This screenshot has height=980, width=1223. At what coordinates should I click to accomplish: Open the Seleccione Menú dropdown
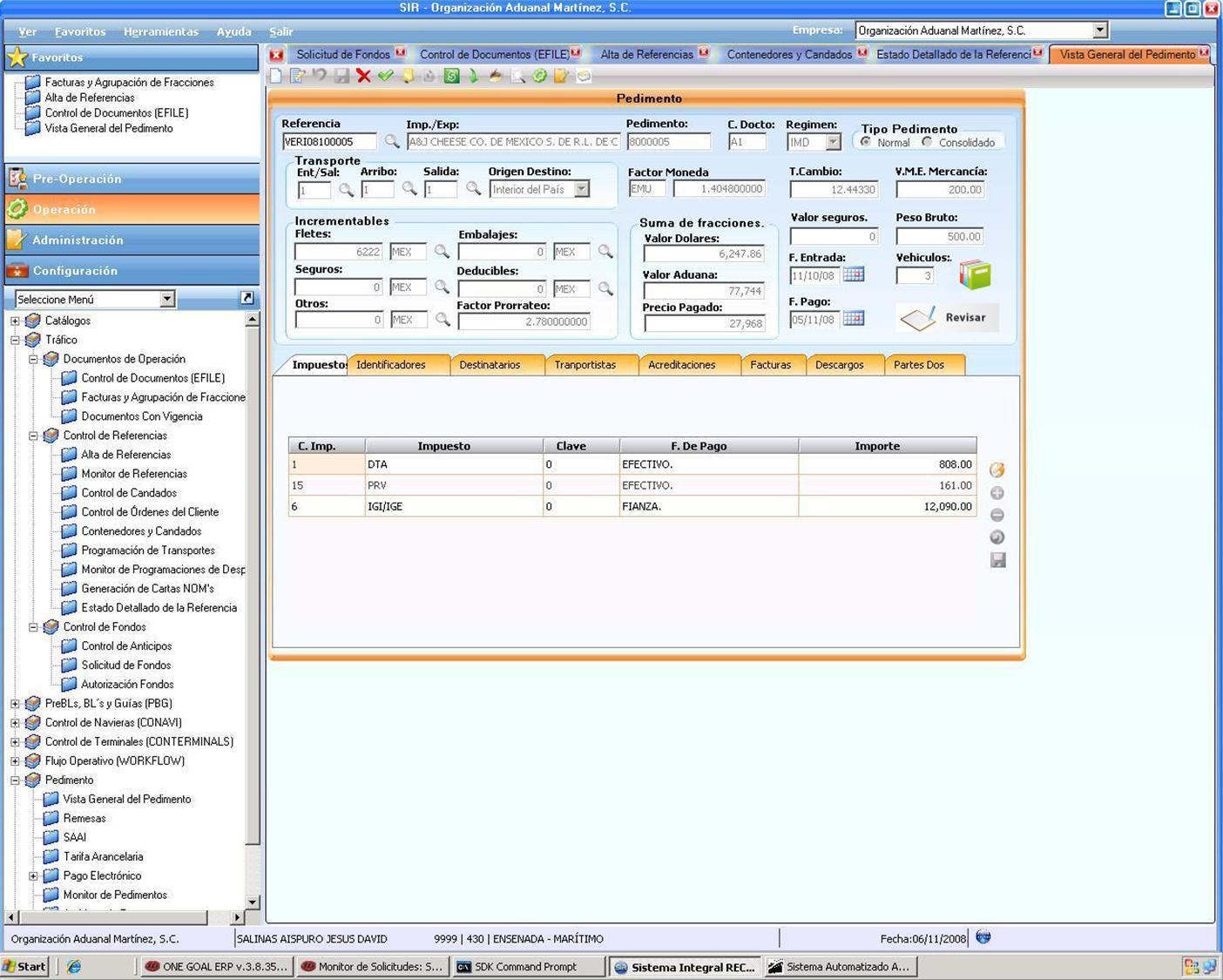pyautogui.click(x=167, y=300)
